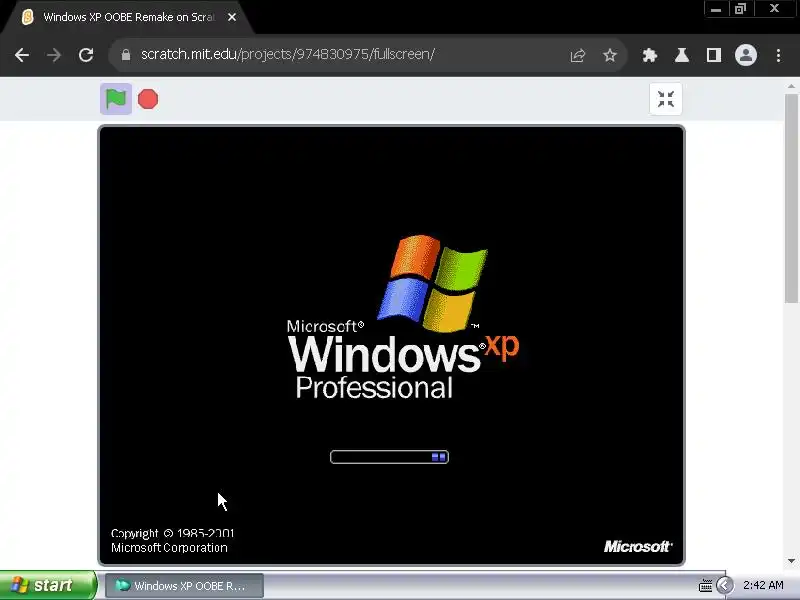Click the scrollbar down arrow
This screenshot has width=800, height=600.
(x=791, y=561)
